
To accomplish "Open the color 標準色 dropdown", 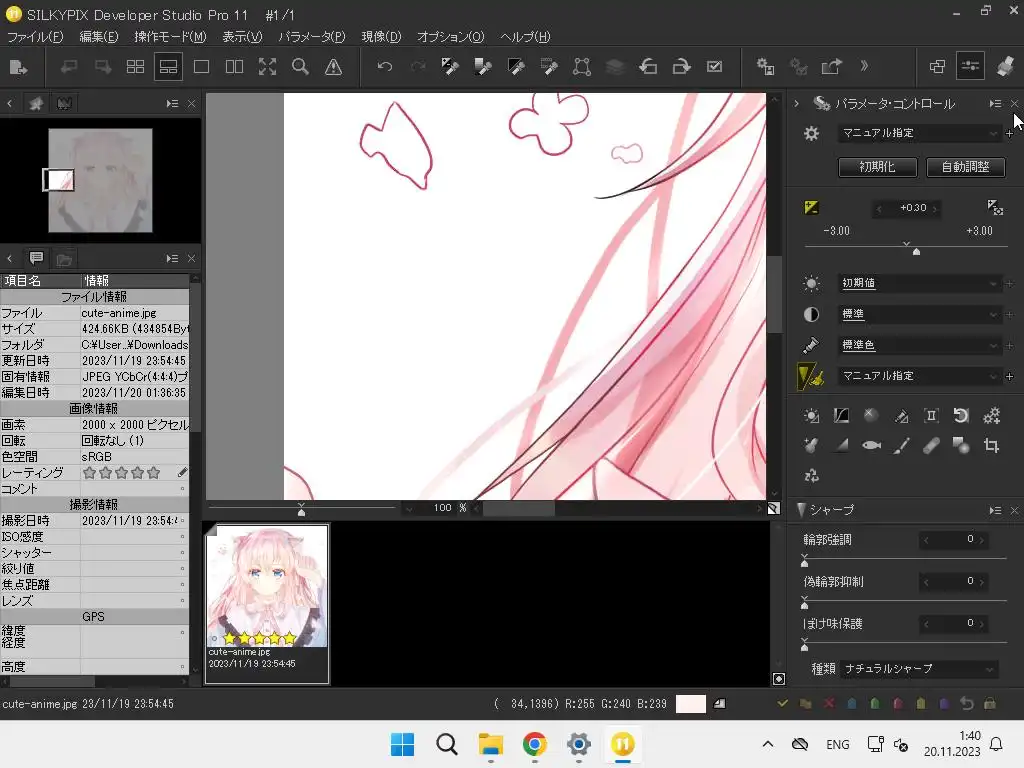I will coord(919,345).
